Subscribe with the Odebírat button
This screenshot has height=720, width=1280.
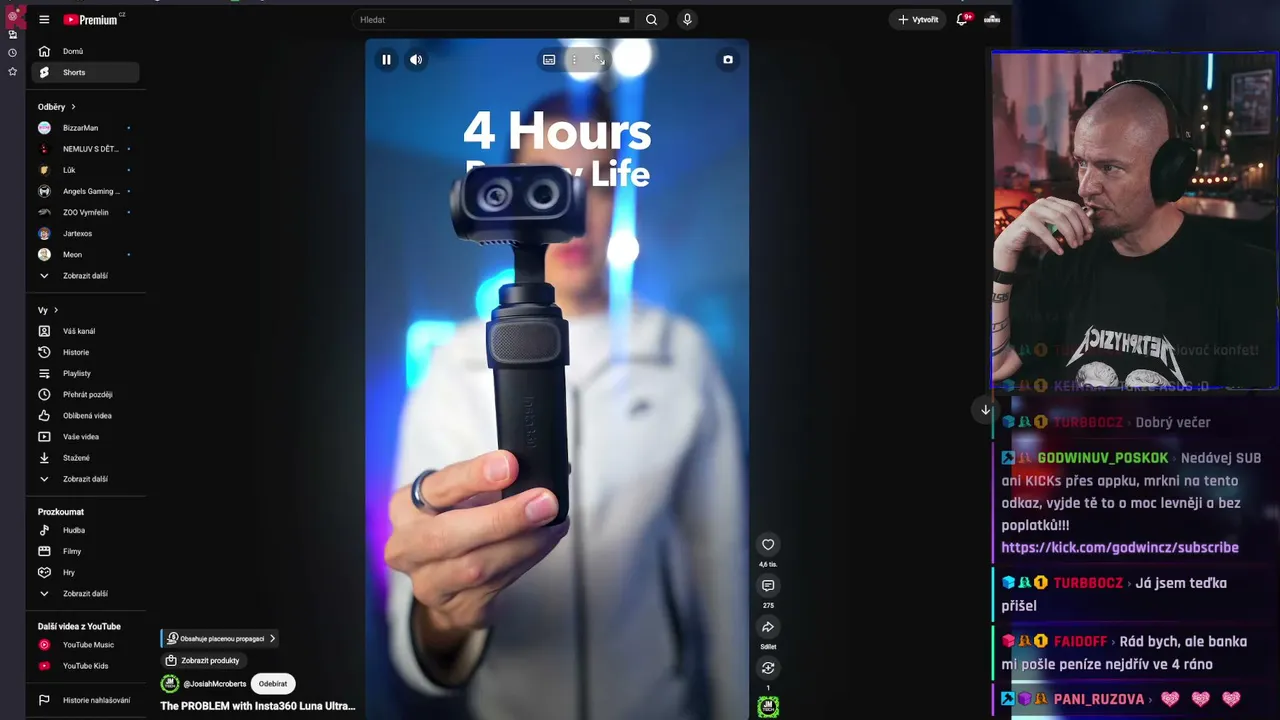click(273, 684)
